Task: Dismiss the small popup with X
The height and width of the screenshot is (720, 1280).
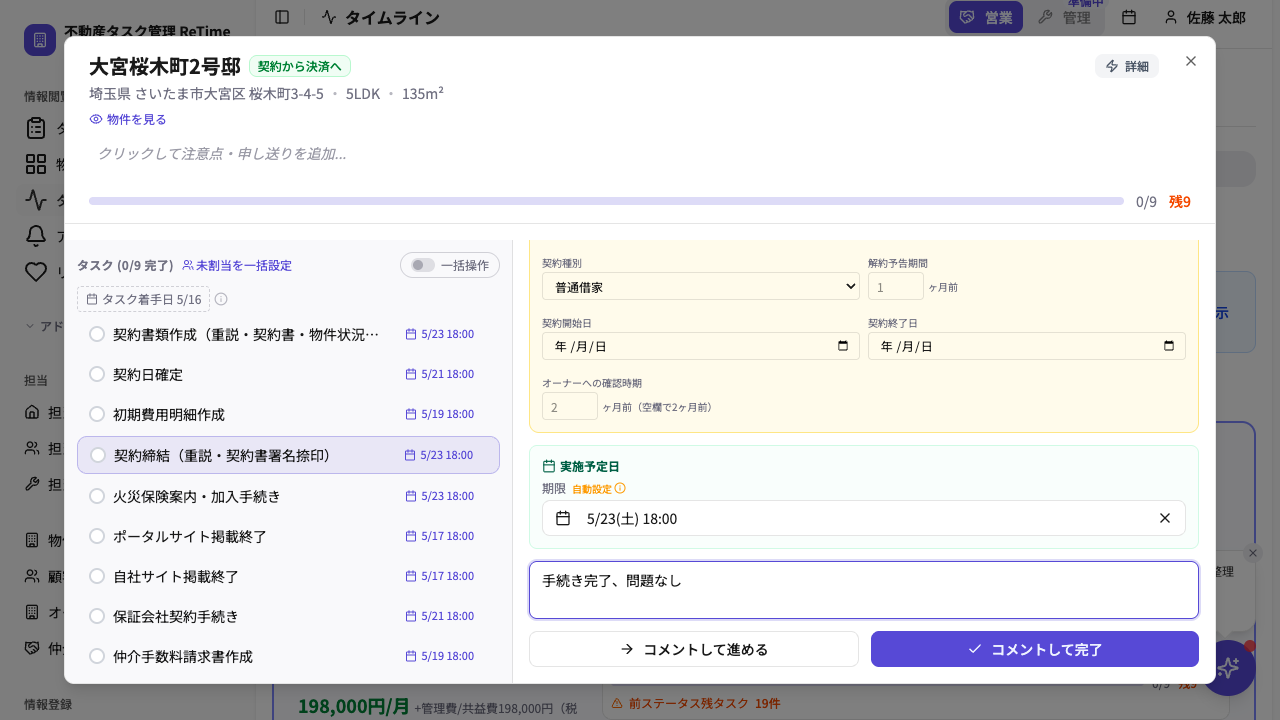Action: point(1253,553)
